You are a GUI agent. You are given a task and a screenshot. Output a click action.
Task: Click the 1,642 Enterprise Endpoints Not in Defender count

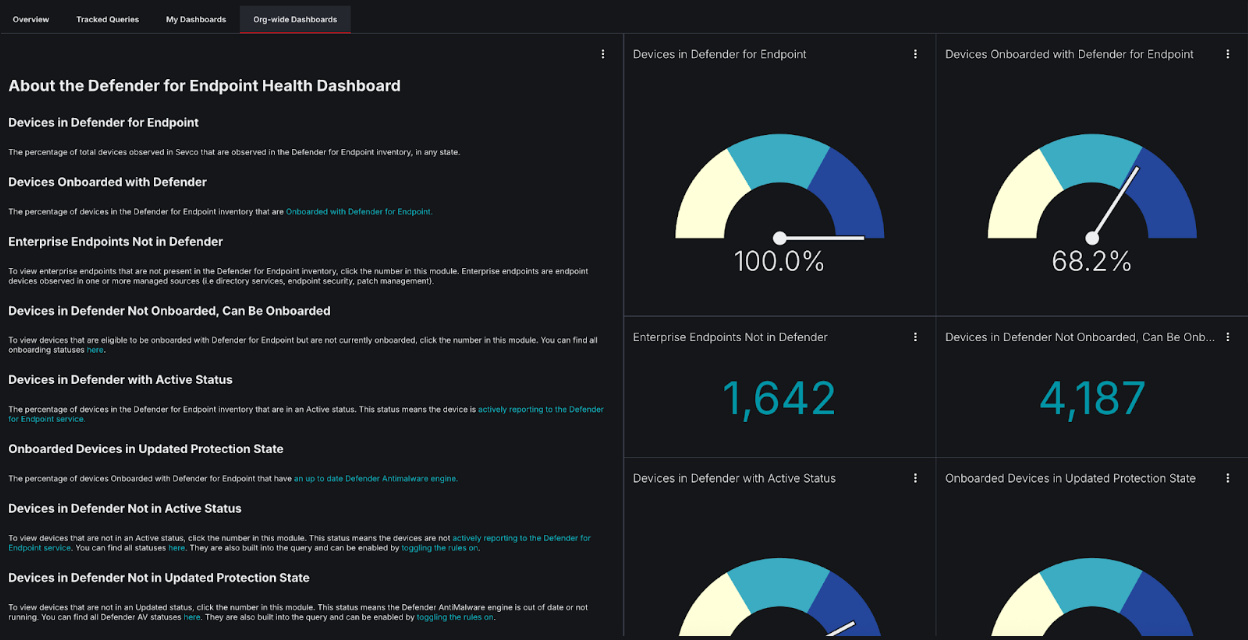click(x=779, y=397)
